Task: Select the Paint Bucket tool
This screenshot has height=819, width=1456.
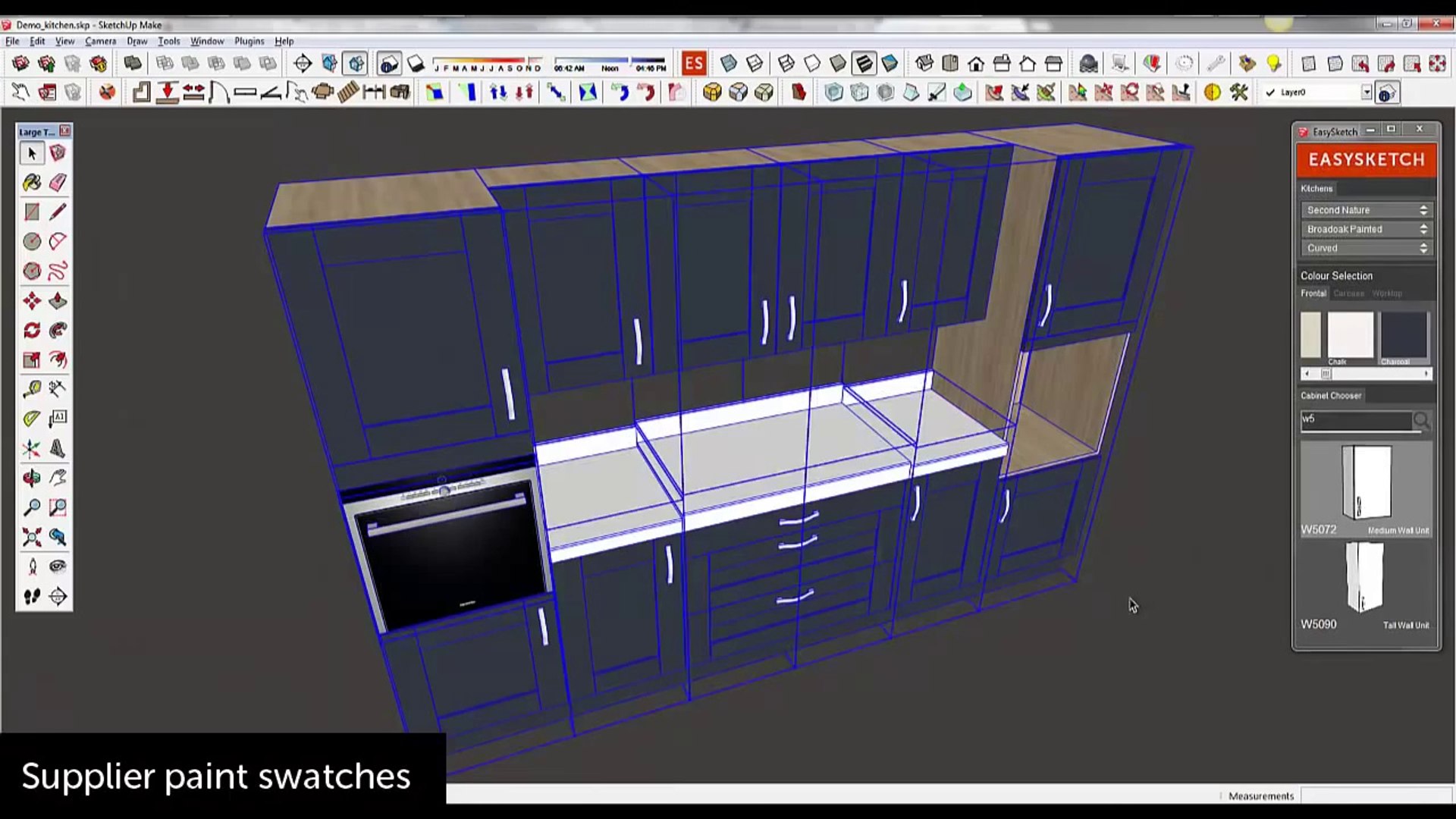Action: point(32,183)
